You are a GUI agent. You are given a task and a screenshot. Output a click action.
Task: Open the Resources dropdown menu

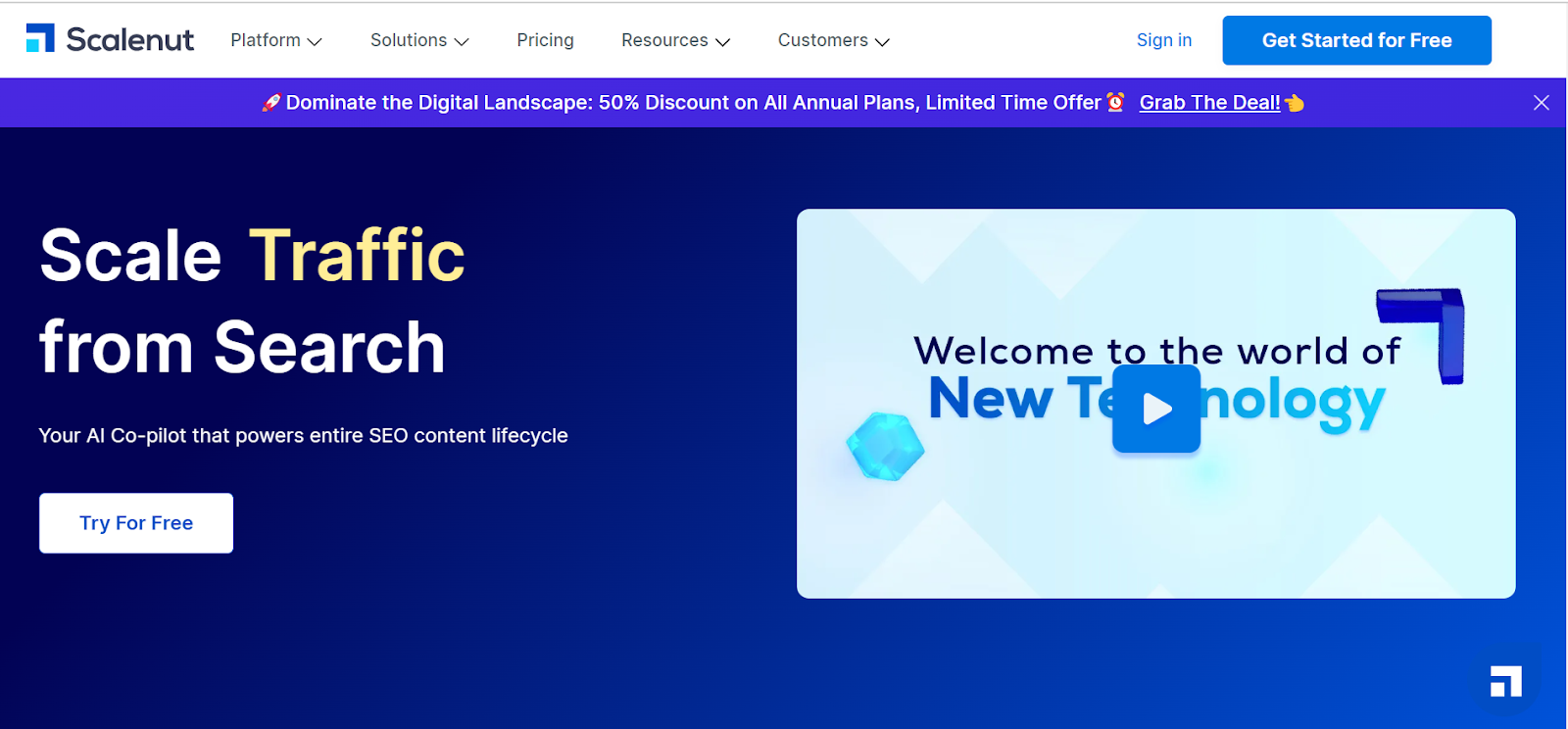(x=676, y=40)
